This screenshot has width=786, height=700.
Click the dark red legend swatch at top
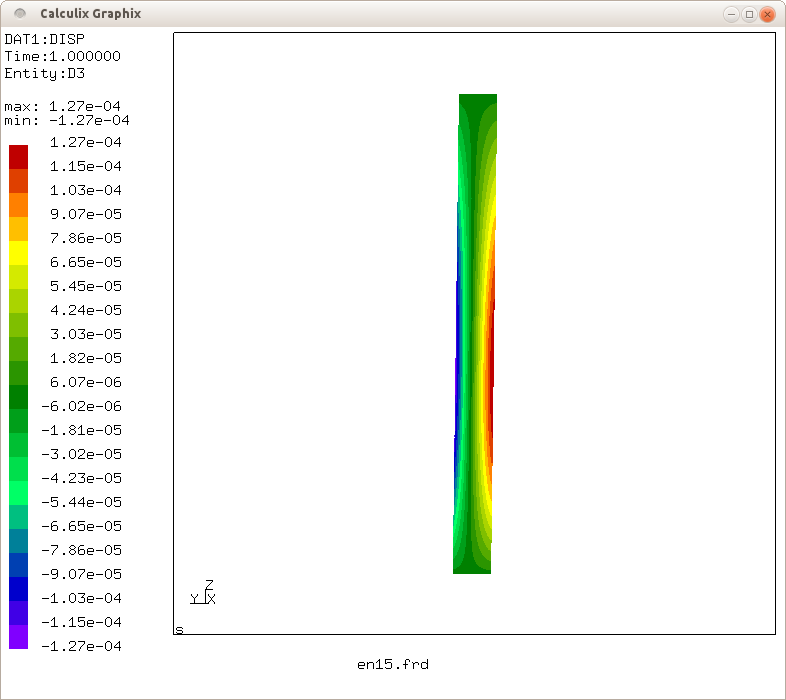click(19, 157)
